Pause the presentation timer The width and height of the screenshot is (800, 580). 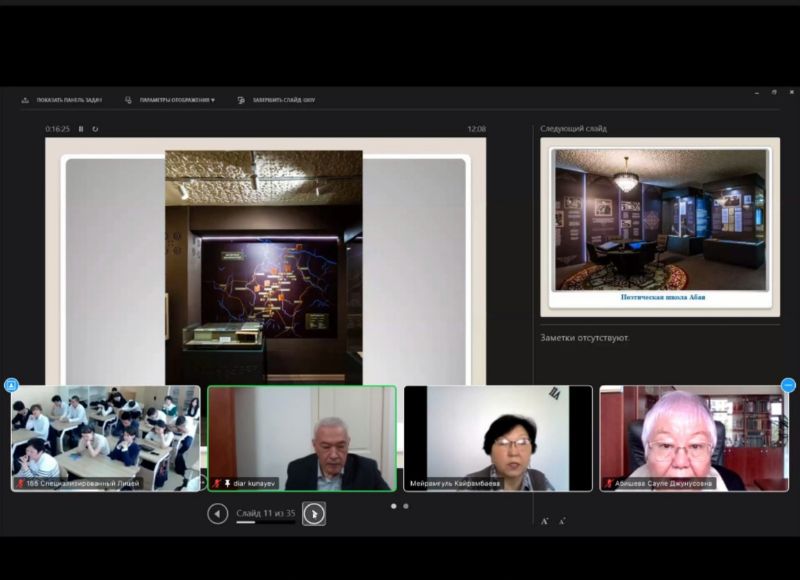pos(81,129)
